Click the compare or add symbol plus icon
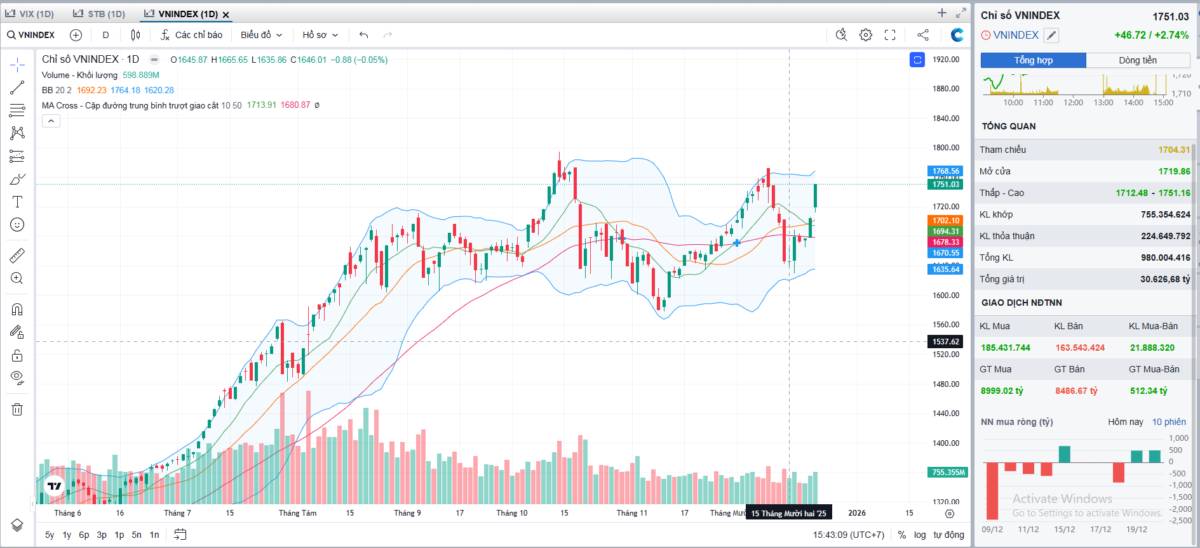The width and height of the screenshot is (1200, 548). pos(76,35)
